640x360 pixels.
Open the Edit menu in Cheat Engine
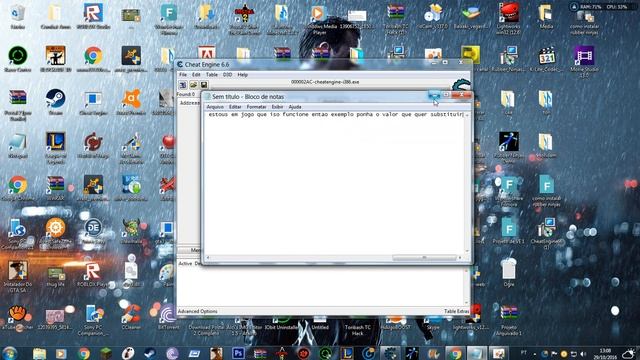196,75
